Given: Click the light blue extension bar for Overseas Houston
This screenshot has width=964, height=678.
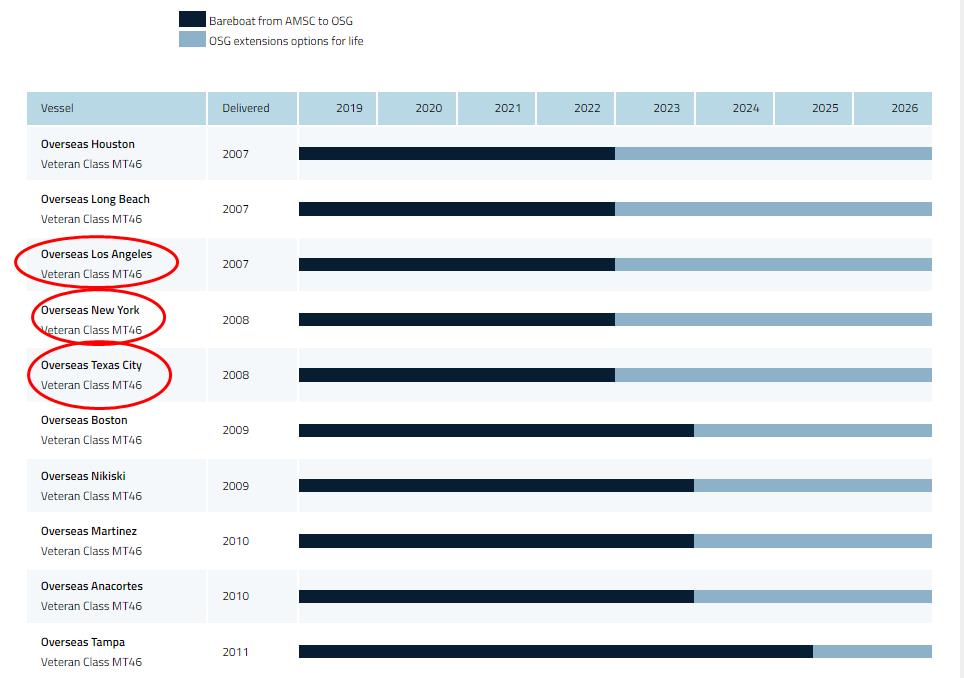Looking at the screenshot, I should (773, 154).
